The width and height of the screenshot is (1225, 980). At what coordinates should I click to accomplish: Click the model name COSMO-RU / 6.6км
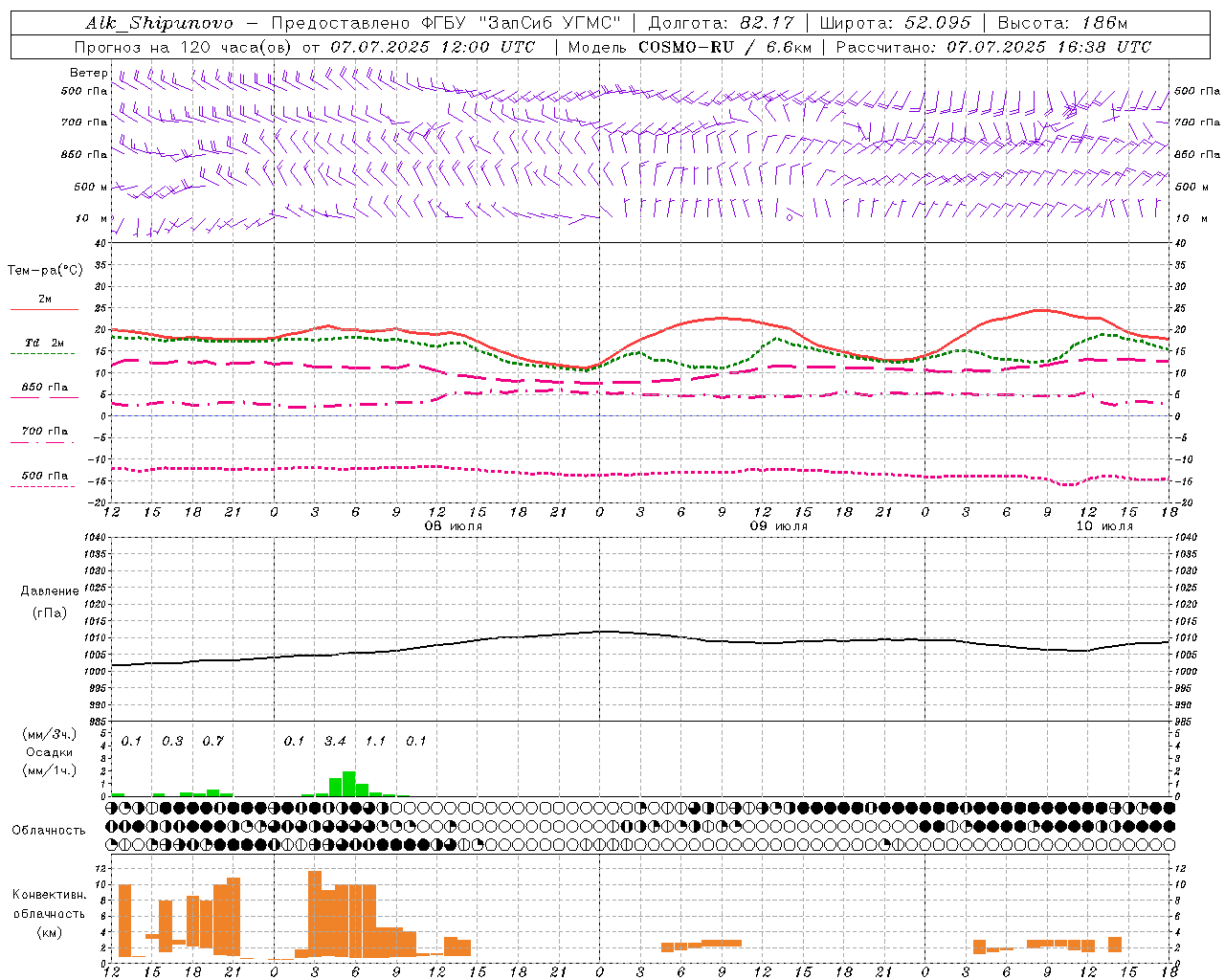coord(724,47)
